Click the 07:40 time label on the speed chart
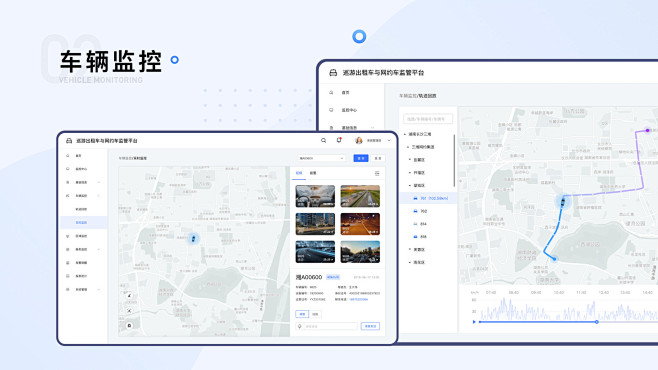Screen dimensions: 658x370 coord(491,292)
